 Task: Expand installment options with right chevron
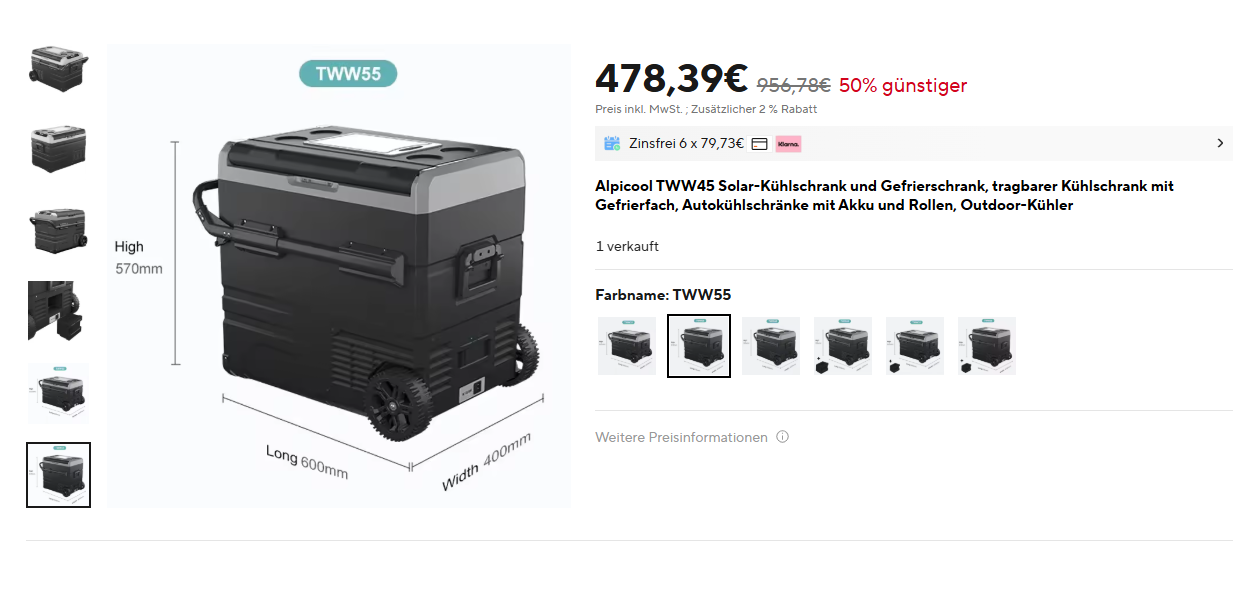1219,143
